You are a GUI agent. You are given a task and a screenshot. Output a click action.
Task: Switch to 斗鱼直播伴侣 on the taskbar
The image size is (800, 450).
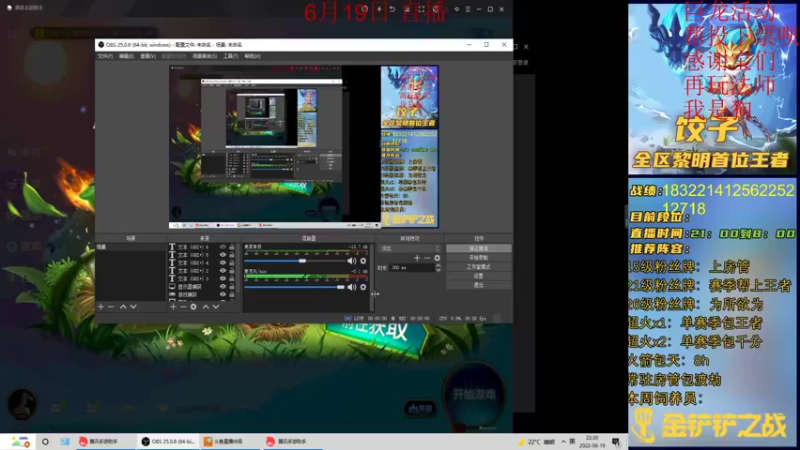(x=230, y=441)
